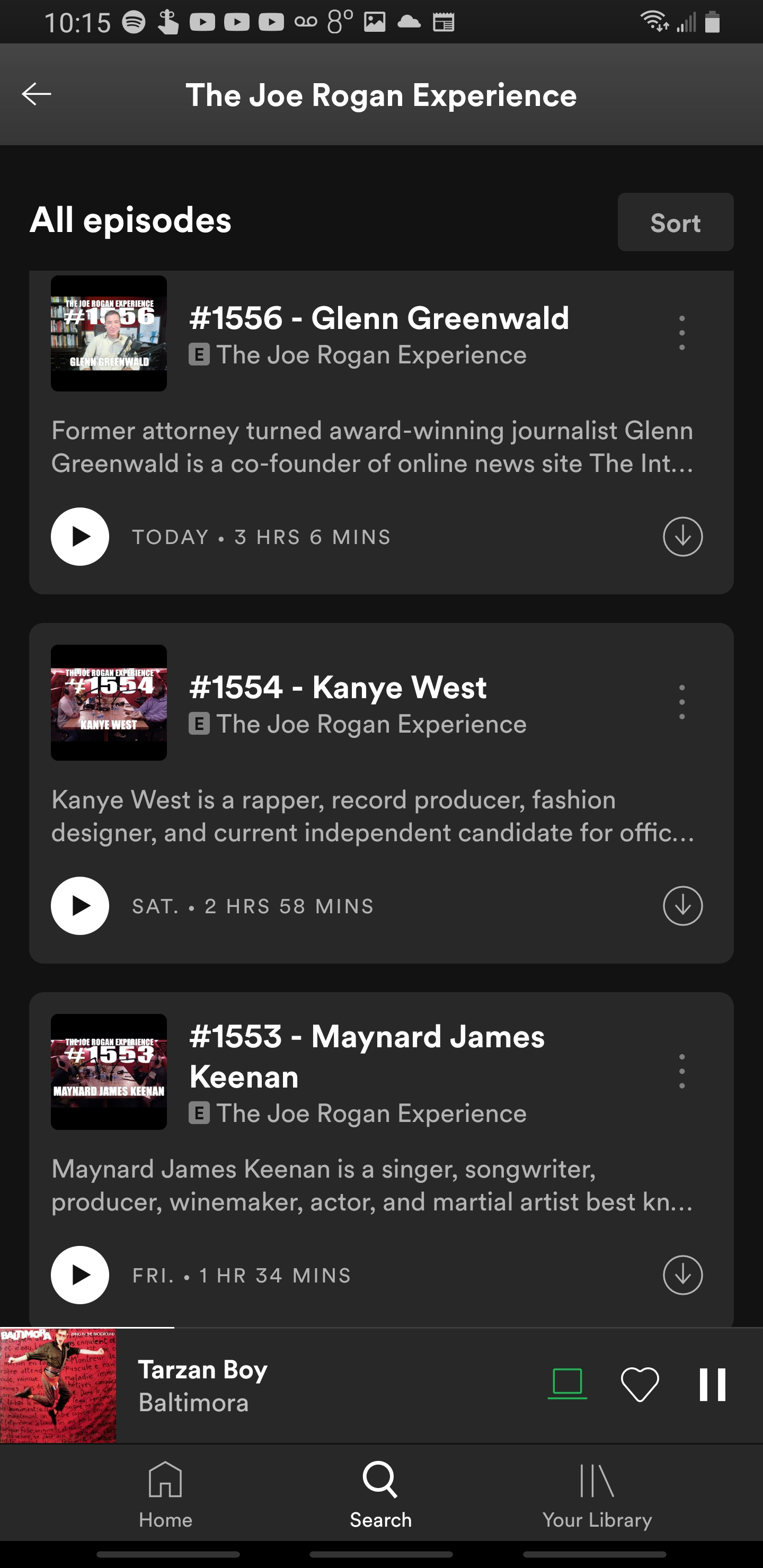
Task: Open the connect to device icon
Action: tap(567, 1383)
